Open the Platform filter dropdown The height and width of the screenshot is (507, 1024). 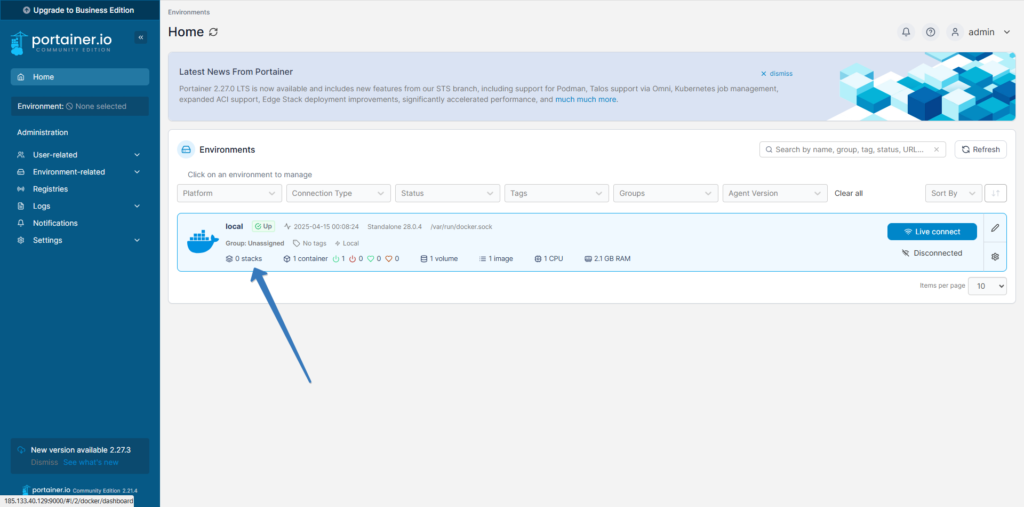point(229,193)
